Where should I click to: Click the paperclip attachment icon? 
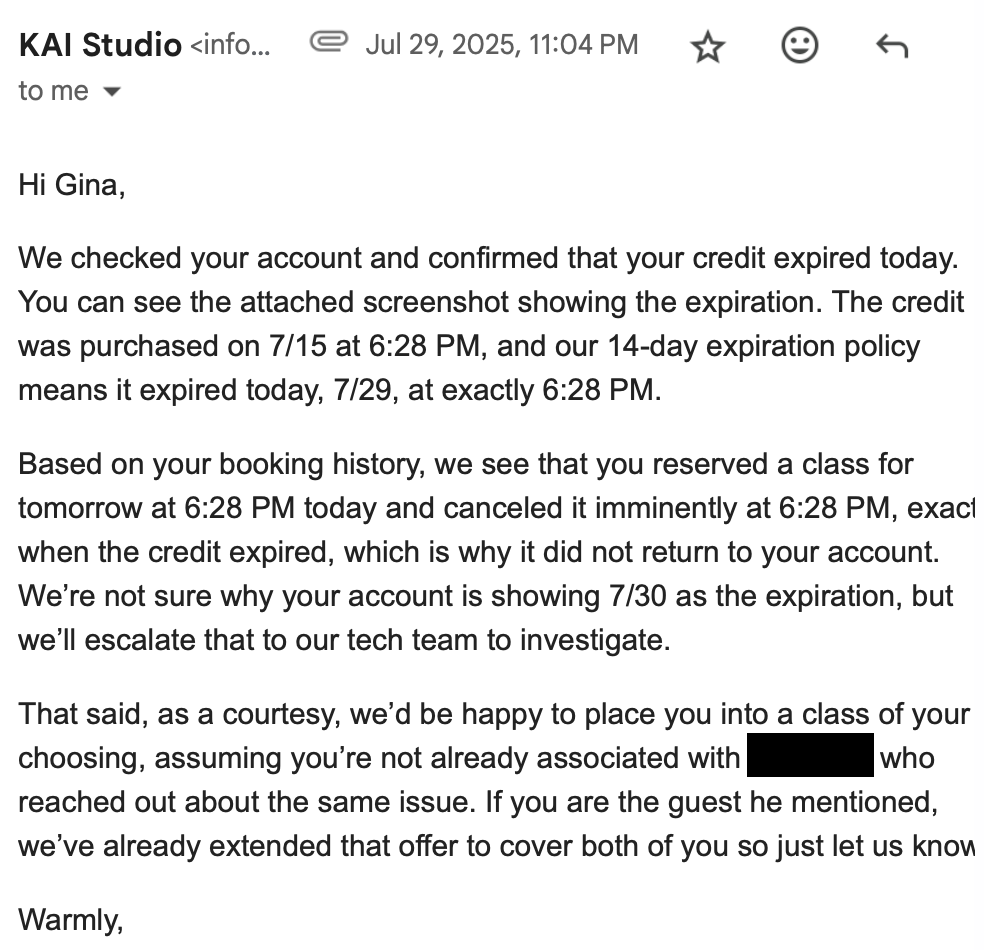click(328, 43)
